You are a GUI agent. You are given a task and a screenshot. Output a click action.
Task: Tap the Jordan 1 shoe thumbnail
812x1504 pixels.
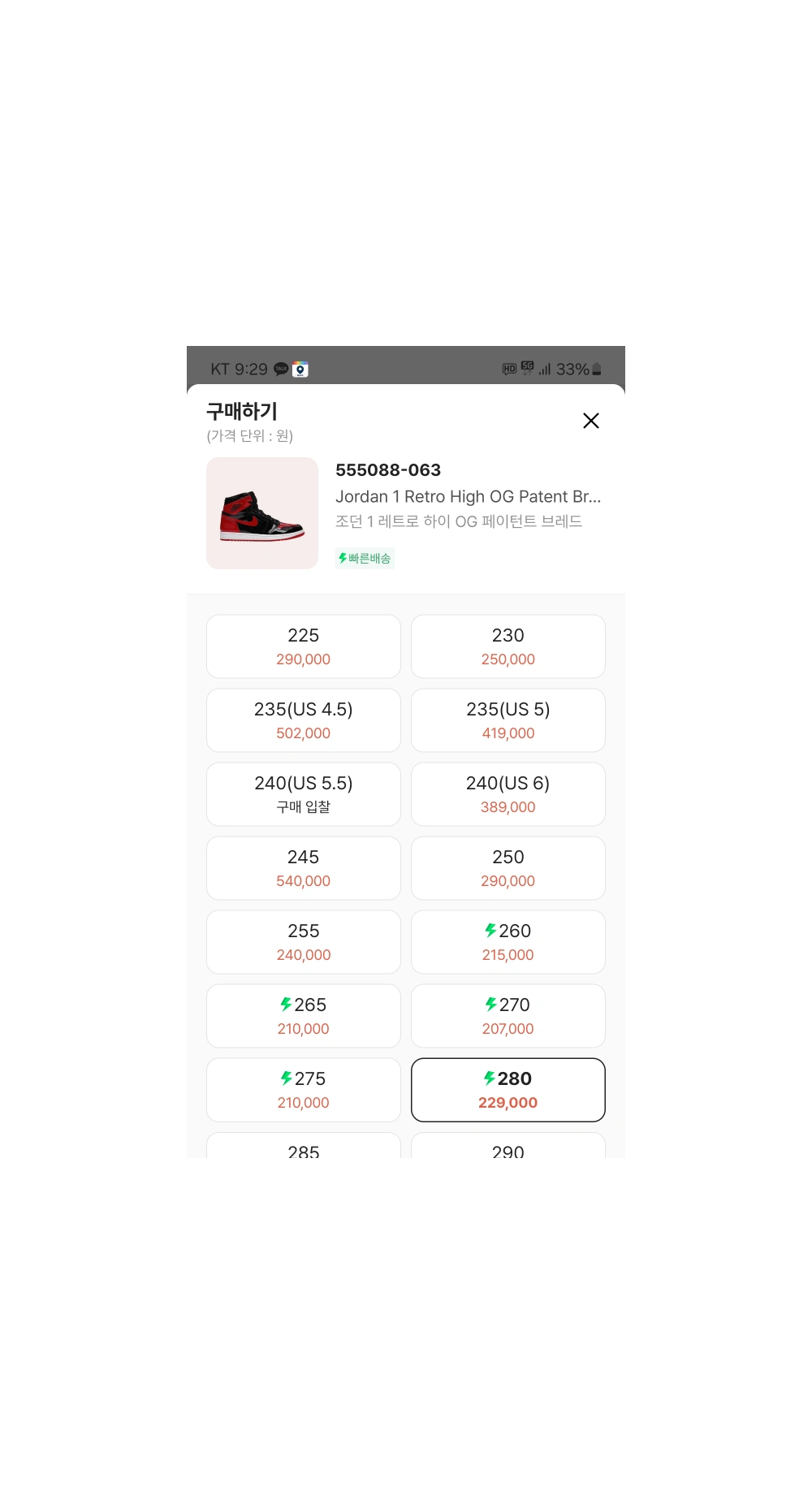click(x=262, y=513)
